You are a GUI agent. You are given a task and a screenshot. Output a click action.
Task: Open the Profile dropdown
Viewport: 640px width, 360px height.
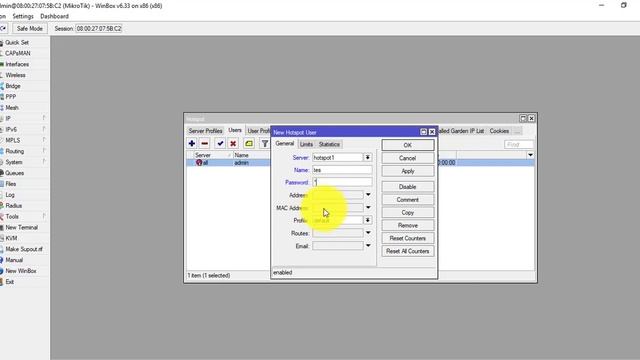[368, 220]
